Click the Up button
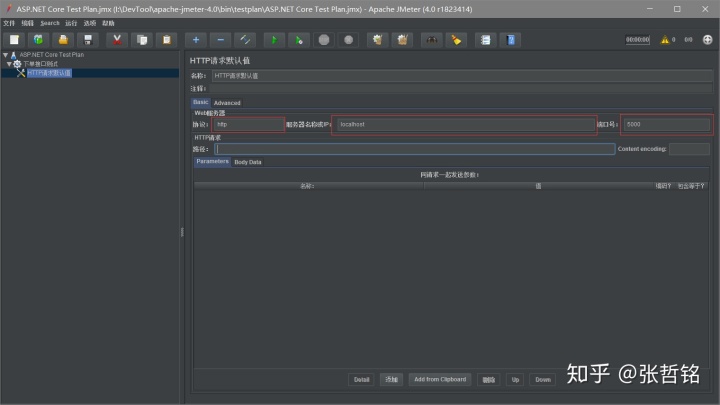 coord(515,380)
